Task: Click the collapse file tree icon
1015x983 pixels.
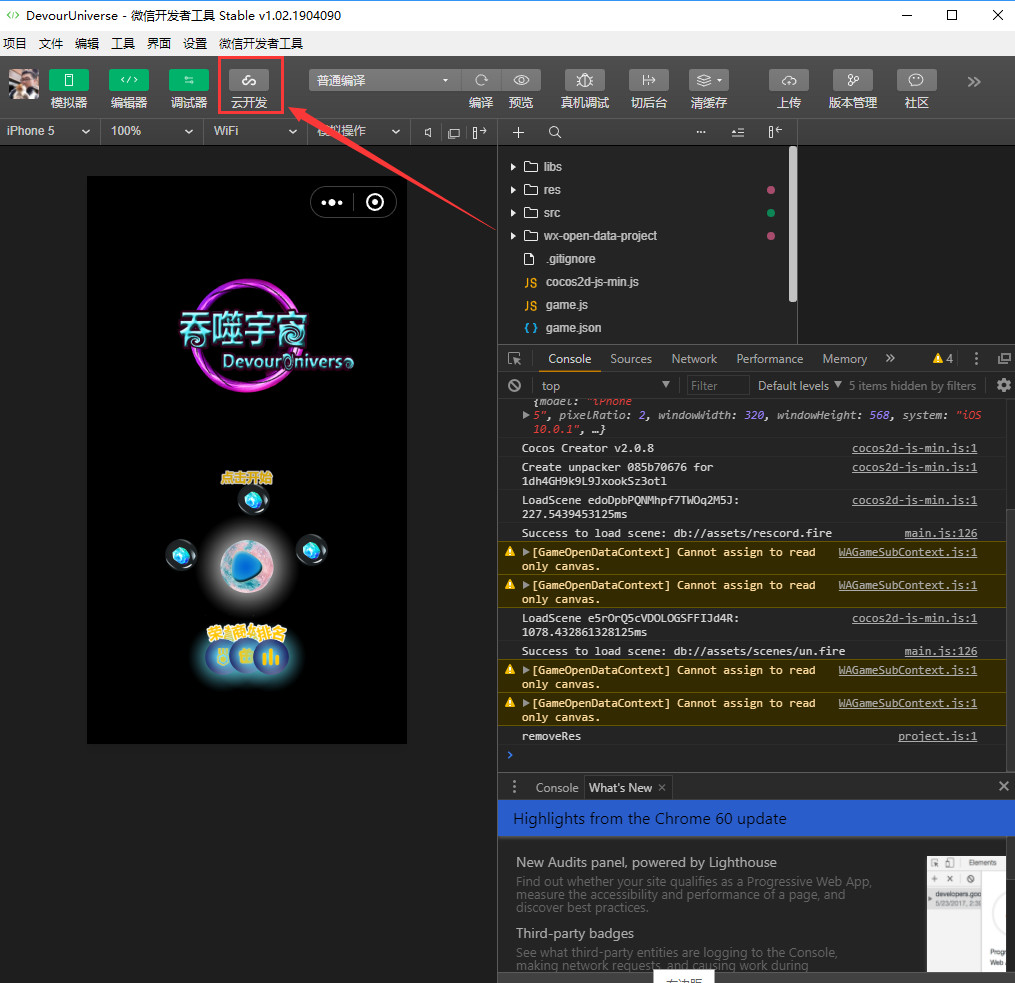Action: click(737, 133)
